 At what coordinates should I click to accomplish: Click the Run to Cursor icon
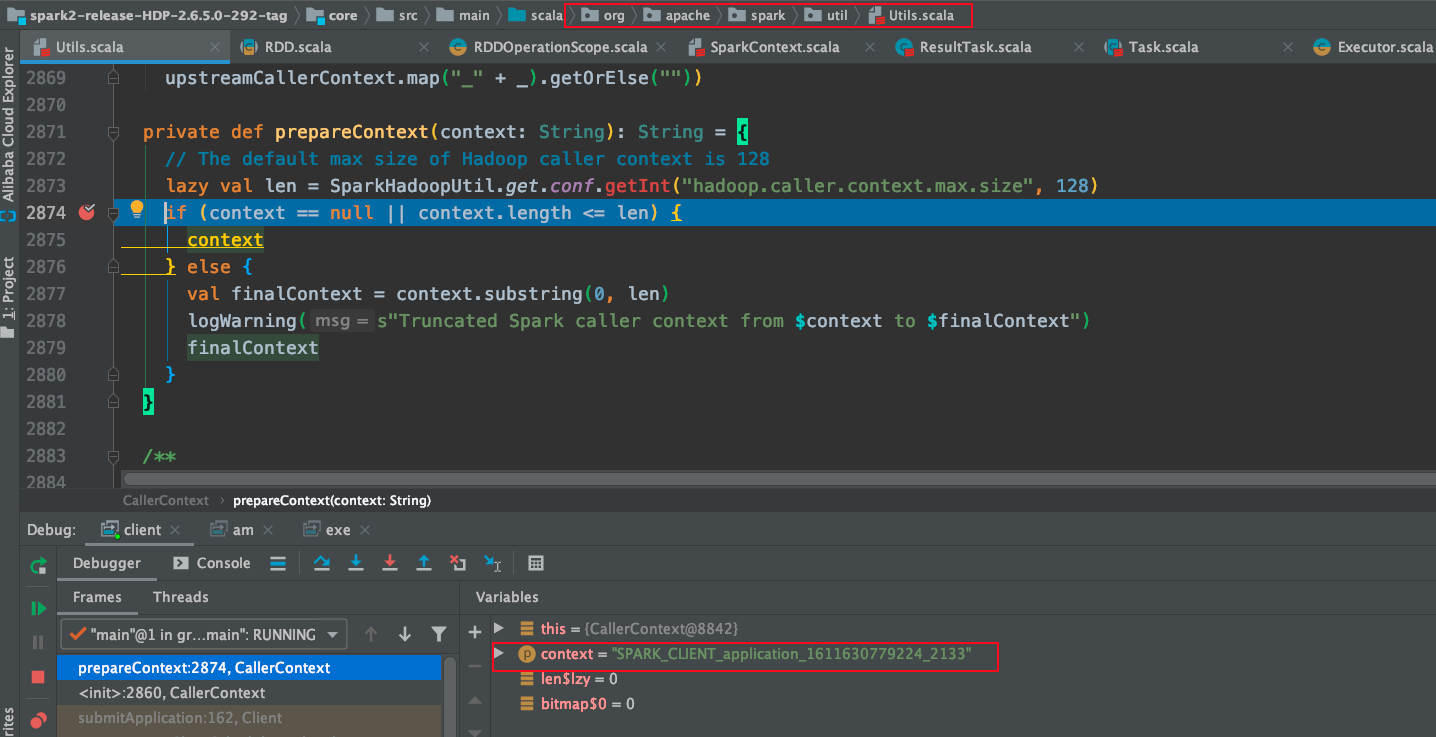click(492, 563)
